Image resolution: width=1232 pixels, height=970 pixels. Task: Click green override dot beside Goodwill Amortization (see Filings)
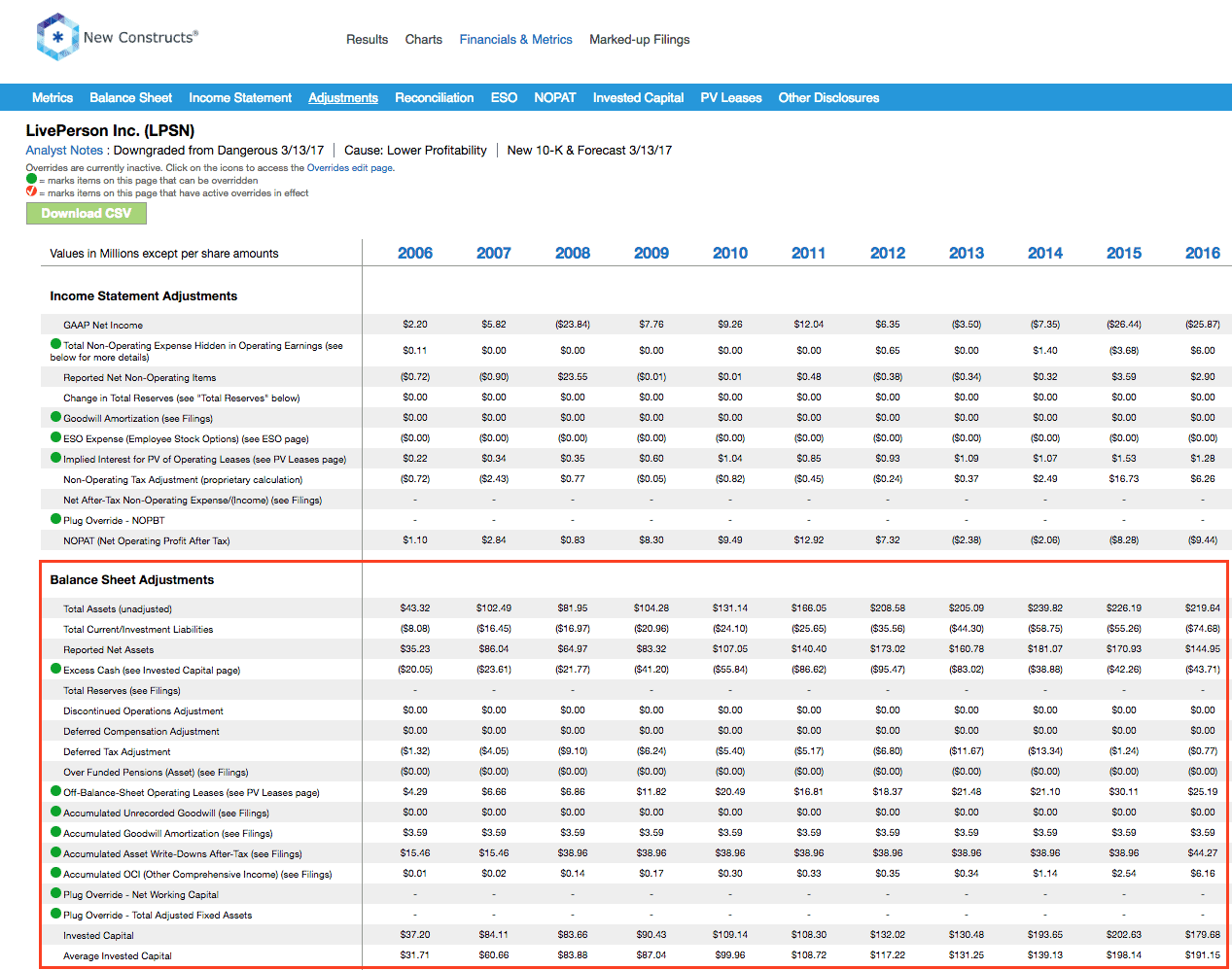pyautogui.click(x=56, y=417)
